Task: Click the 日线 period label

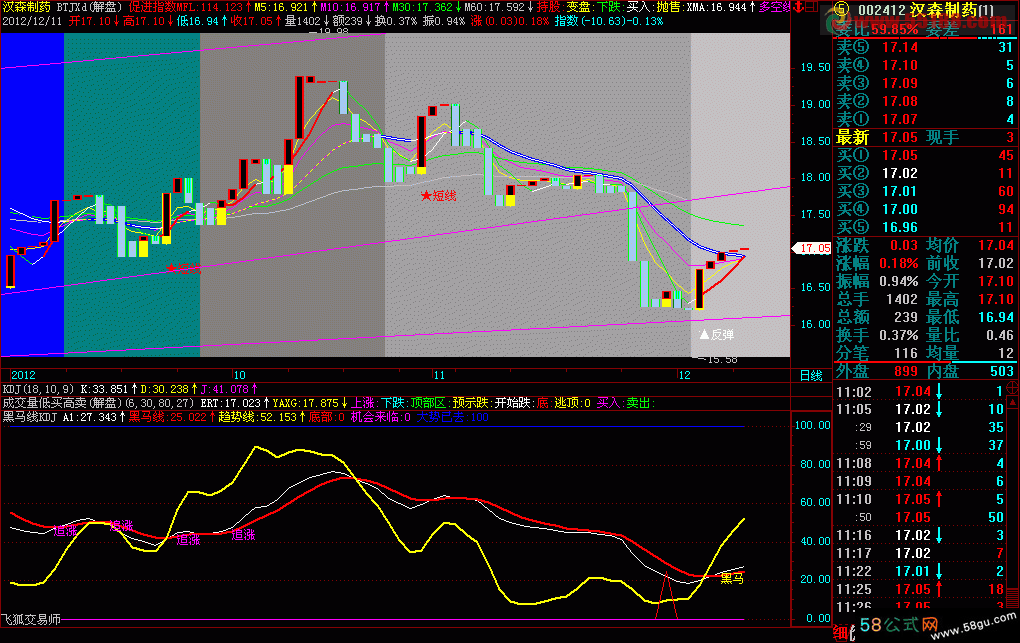Action: click(811, 376)
